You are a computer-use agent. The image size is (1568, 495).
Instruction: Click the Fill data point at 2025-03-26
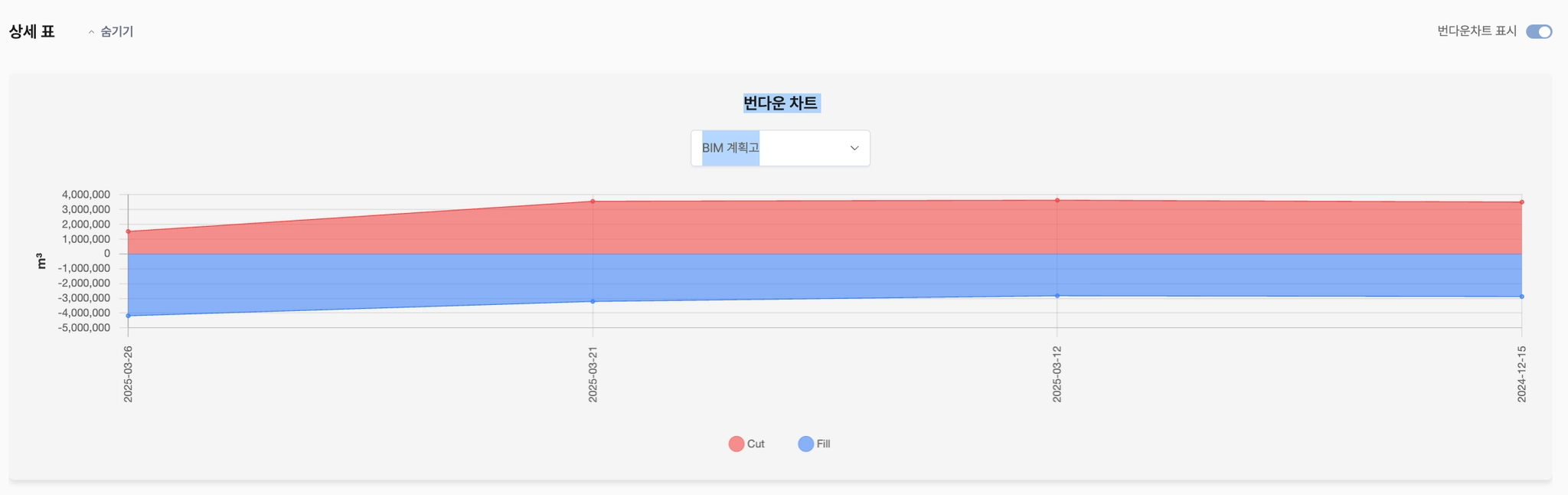click(128, 316)
